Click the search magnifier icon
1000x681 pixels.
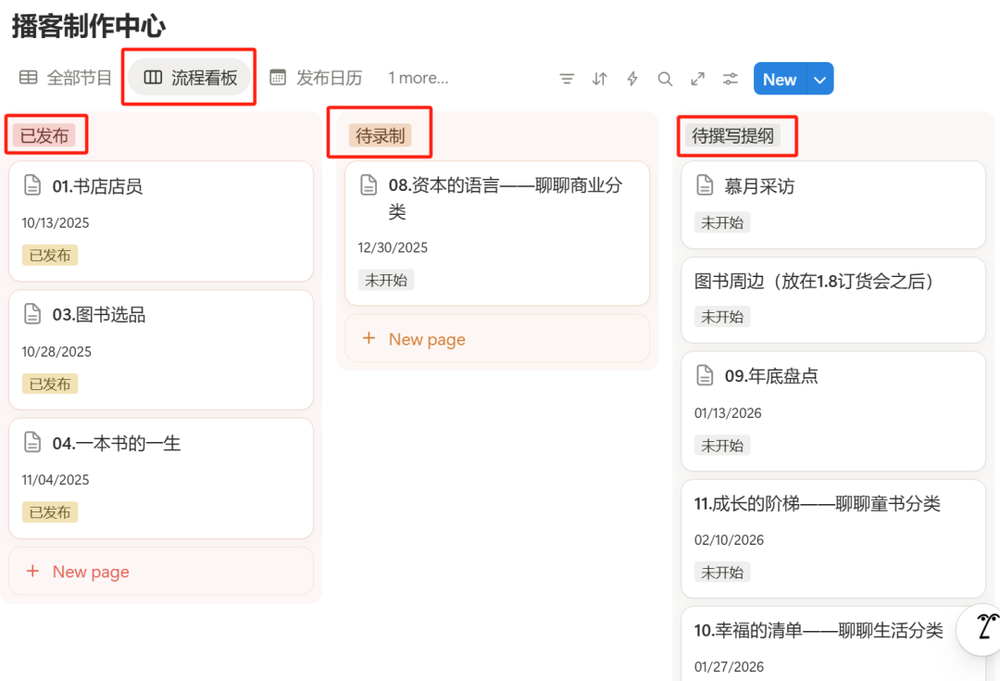(665, 79)
